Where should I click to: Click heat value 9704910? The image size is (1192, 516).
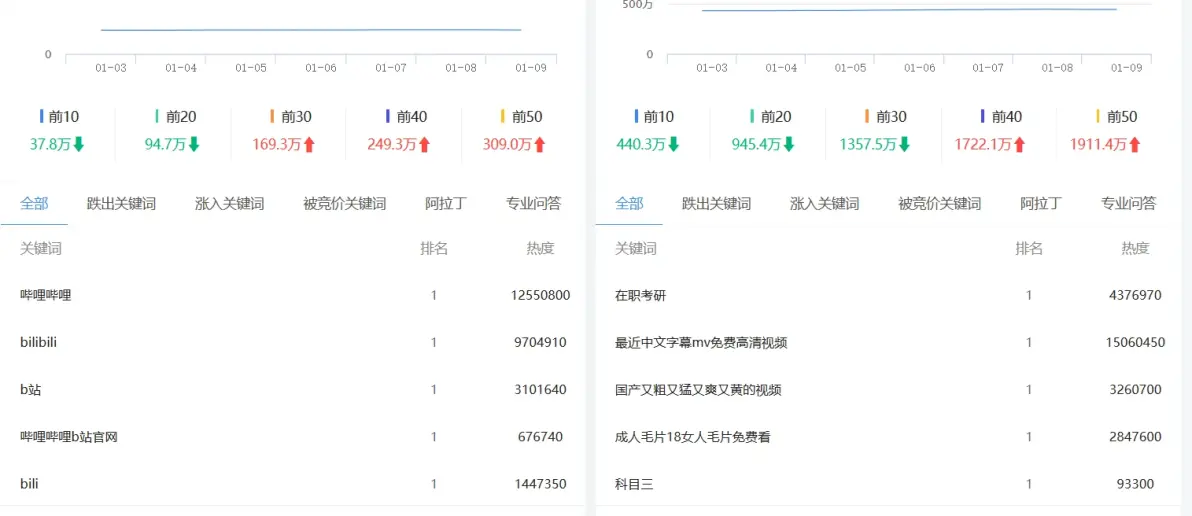(541, 343)
